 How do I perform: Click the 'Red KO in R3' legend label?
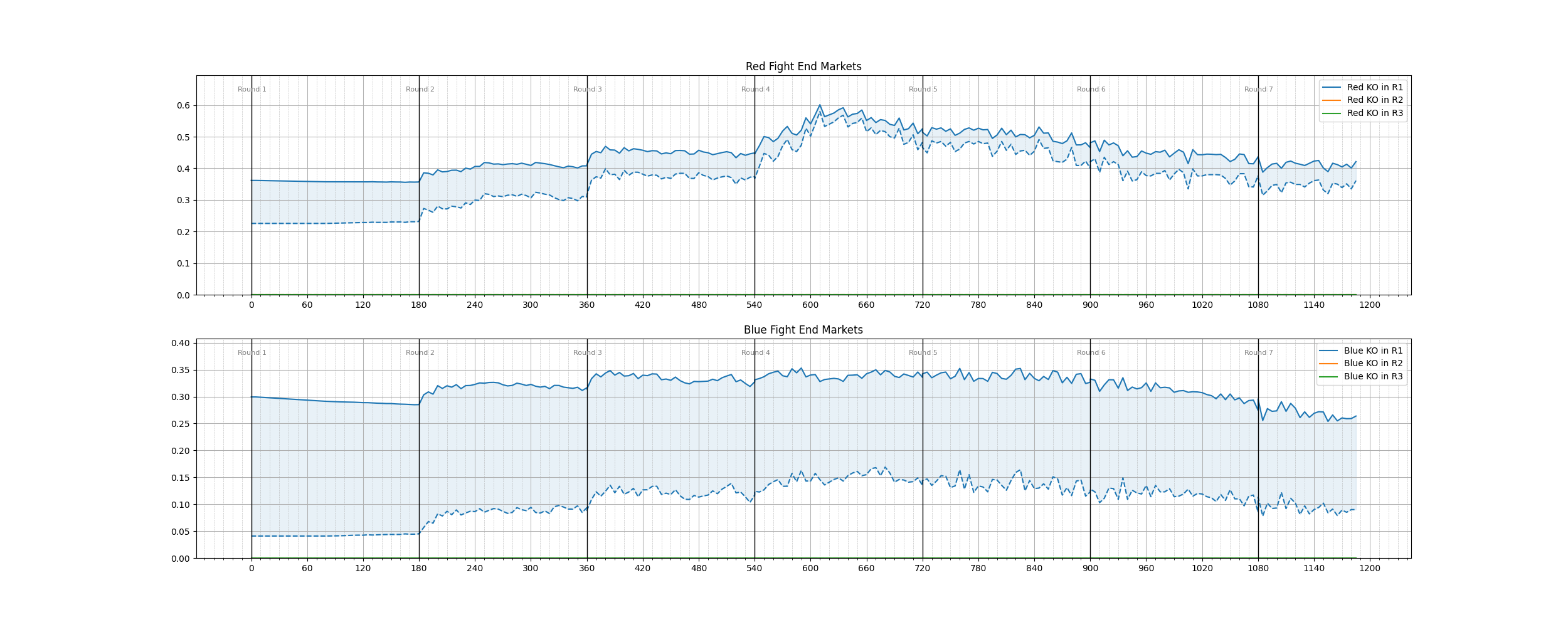pos(1375,113)
